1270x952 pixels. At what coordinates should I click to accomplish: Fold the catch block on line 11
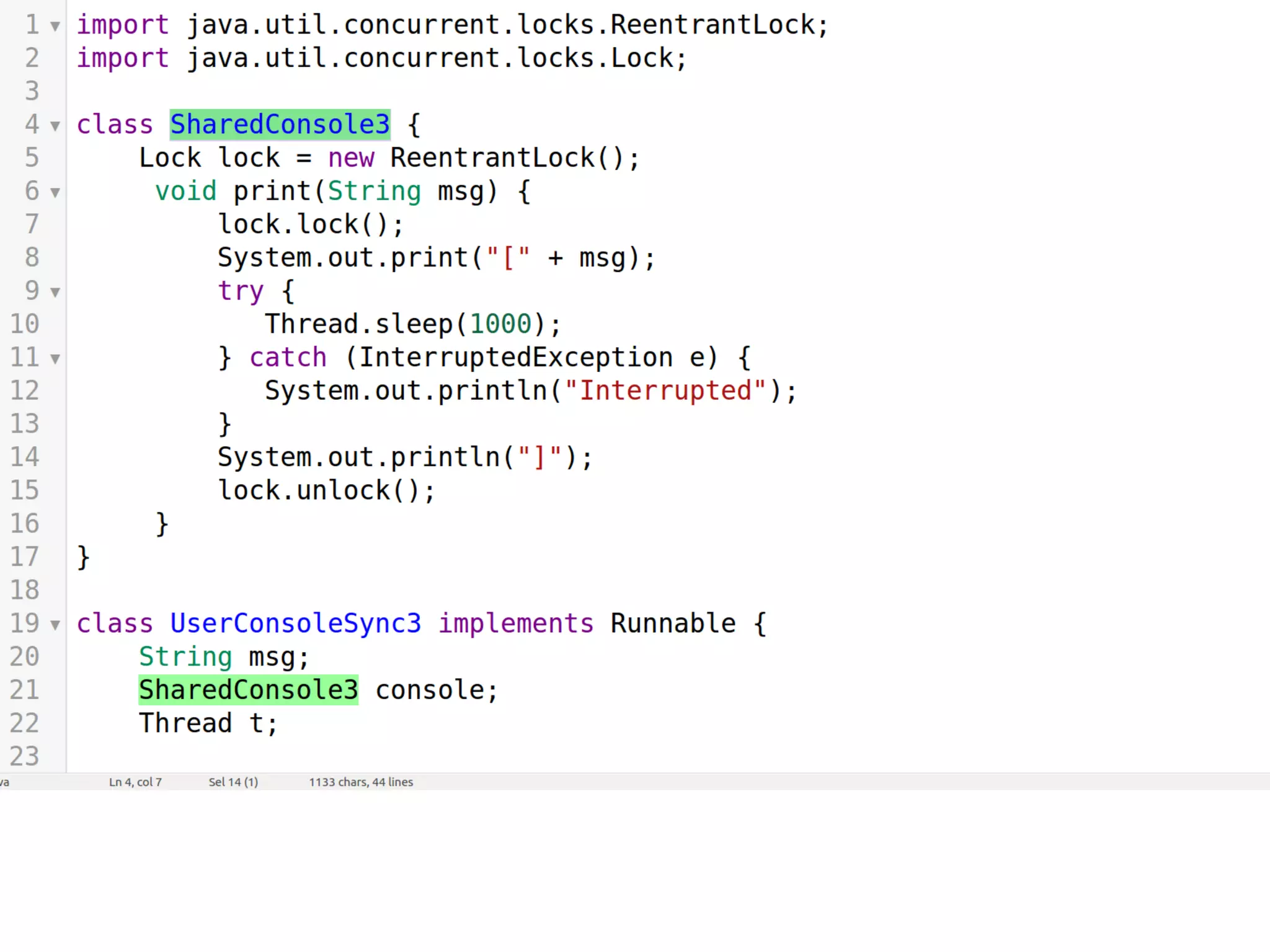[x=55, y=359]
